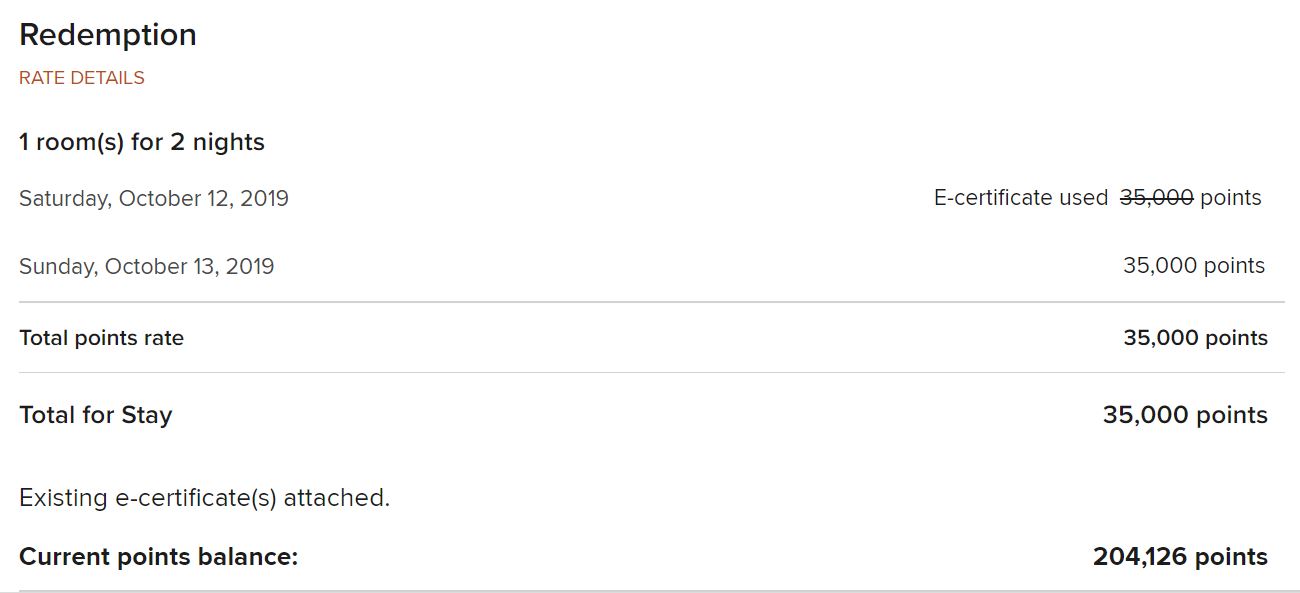Click the Sunday, October 13, 2019 date
This screenshot has height=593, width=1300.
point(146,267)
